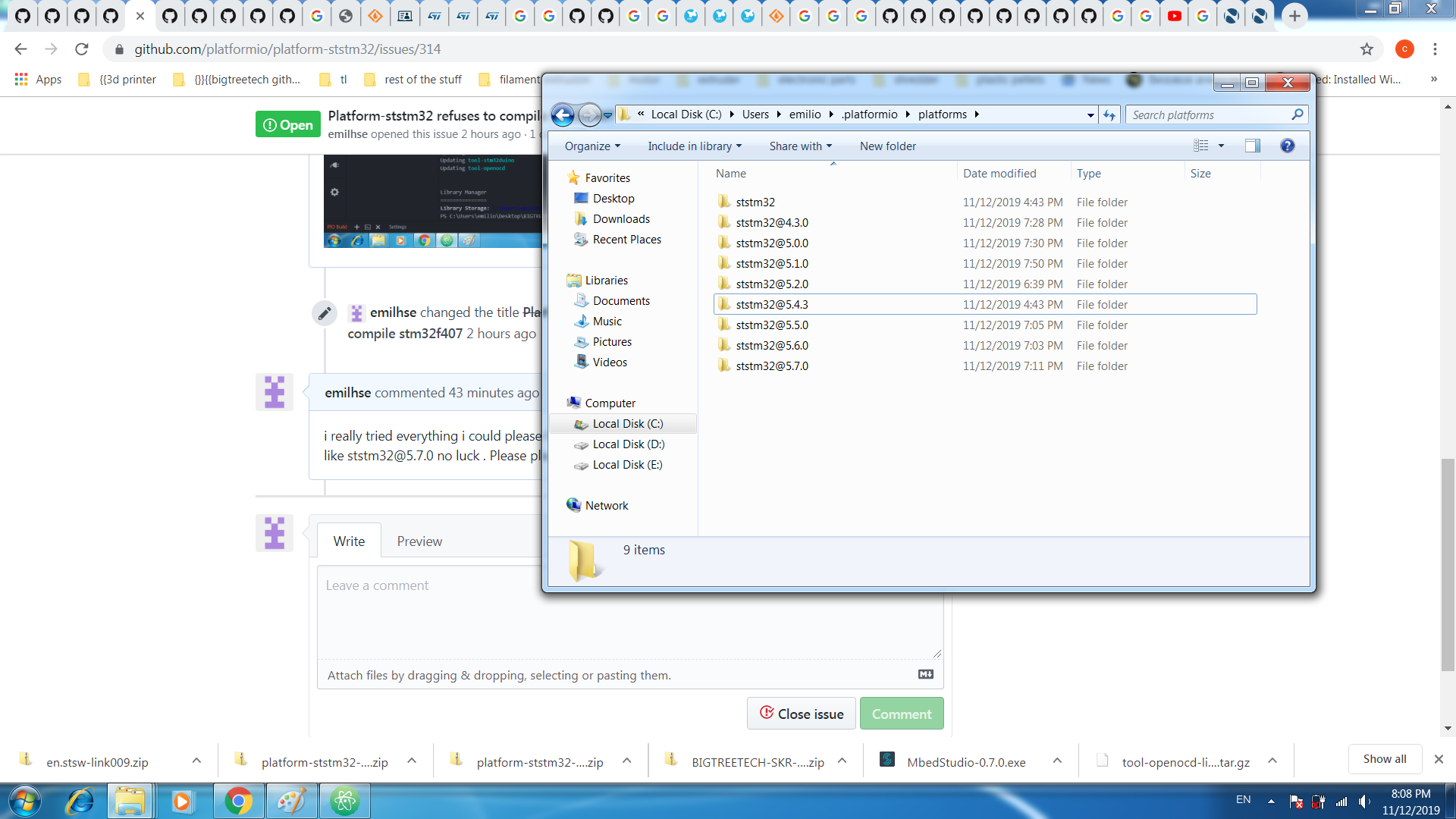Open Explorer's Help icon
The image size is (1456, 819).
[x=1287, y=146]
